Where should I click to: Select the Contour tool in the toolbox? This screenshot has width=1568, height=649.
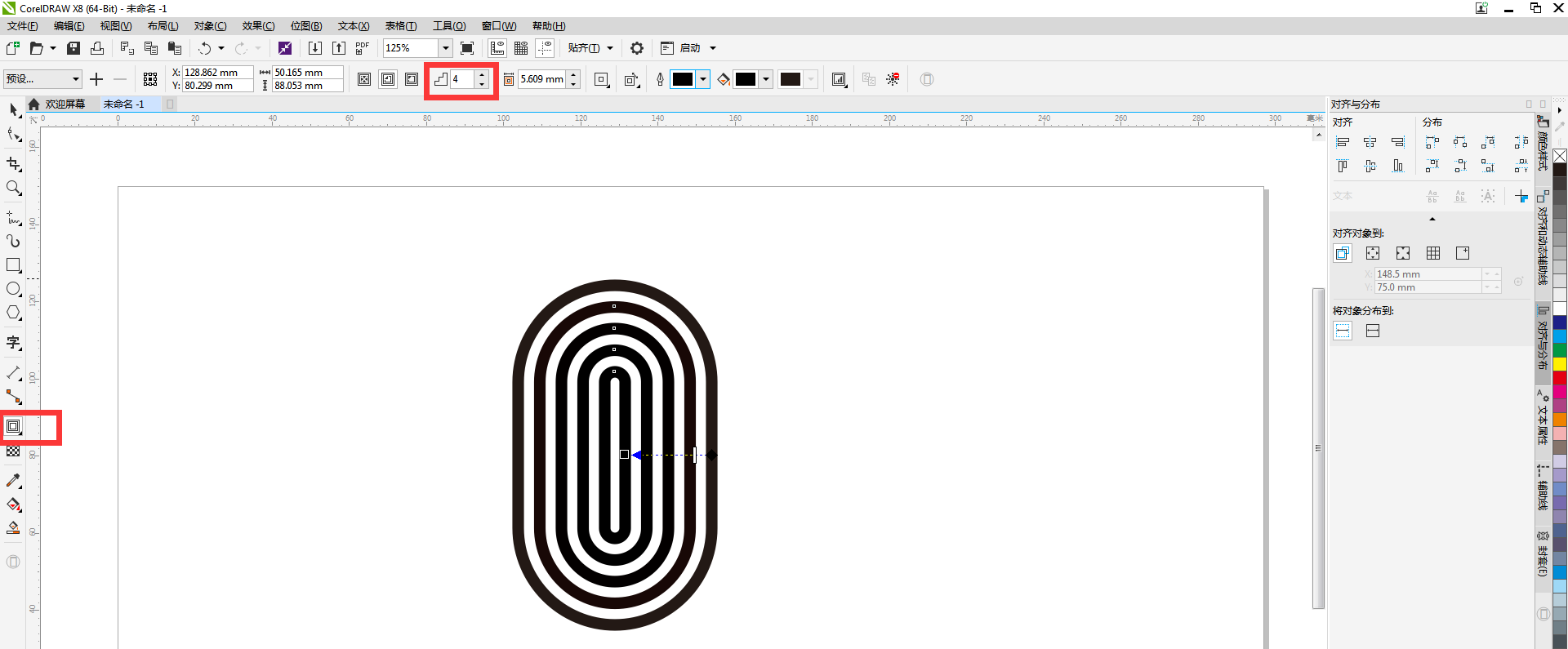tap(14, 426)
